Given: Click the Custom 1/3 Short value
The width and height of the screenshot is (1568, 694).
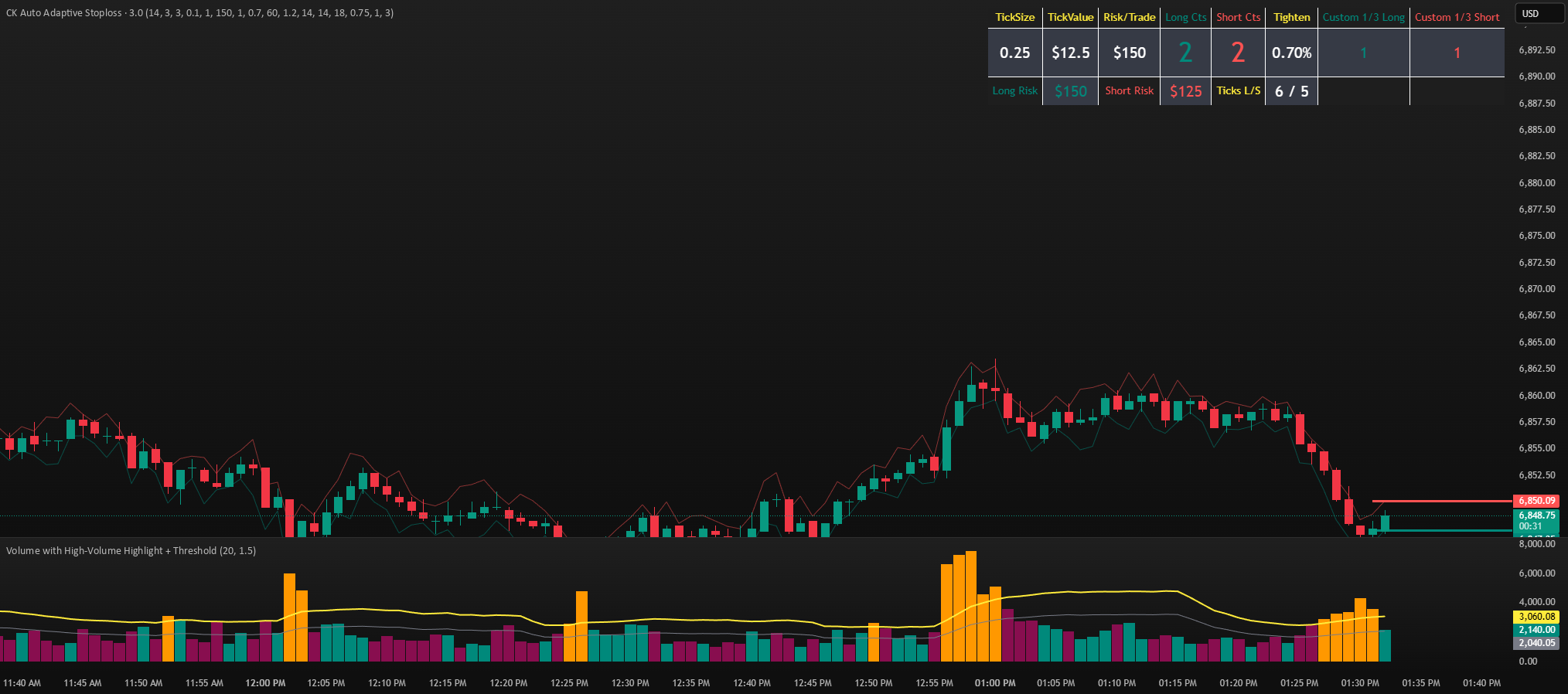Looking at the screenshot, I should 1457,53.
